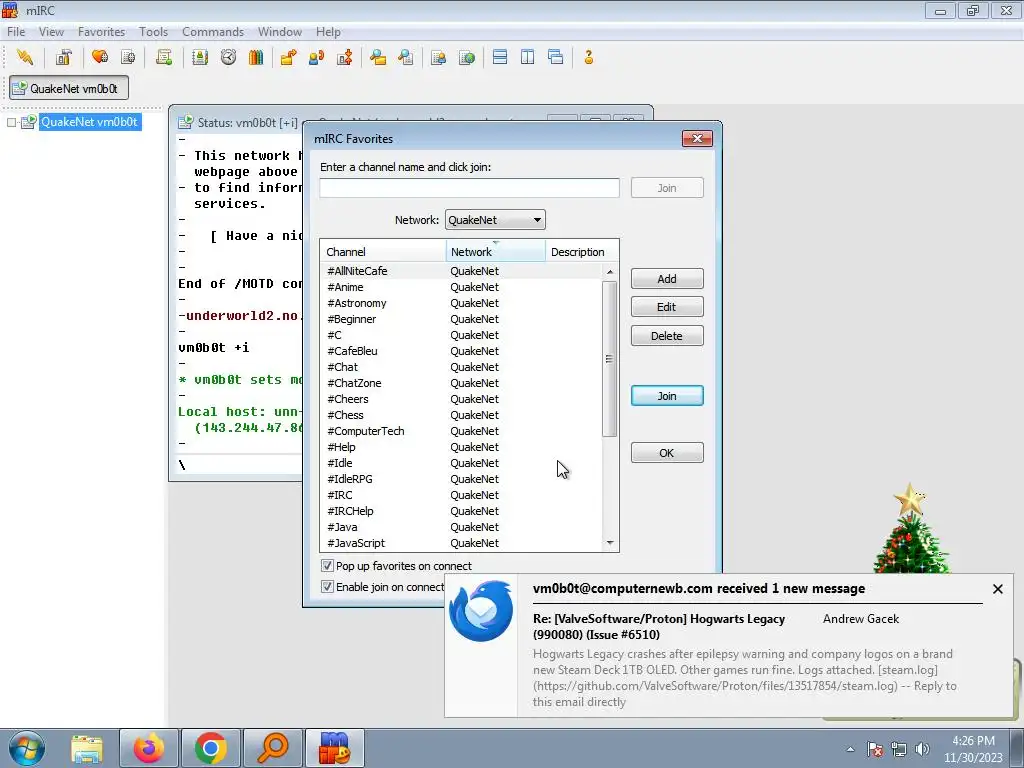Open the Commands menu
The height and width of the screenshot is (768, 1024).
tap(213, 31)
